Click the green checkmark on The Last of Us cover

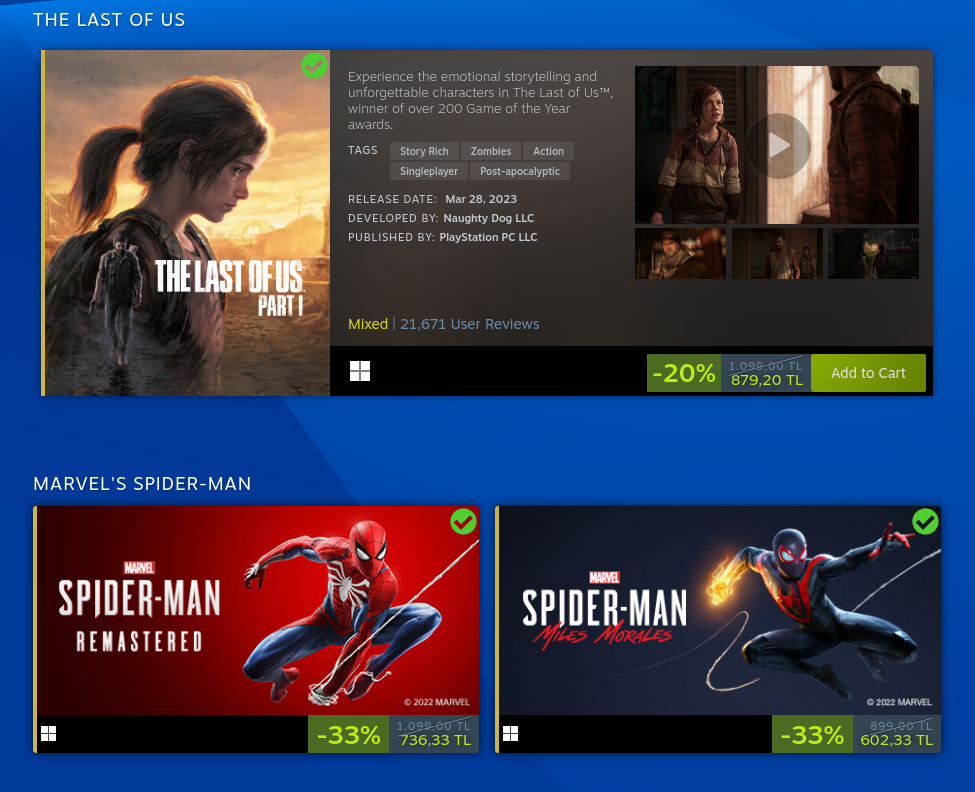tap(314, 65)
